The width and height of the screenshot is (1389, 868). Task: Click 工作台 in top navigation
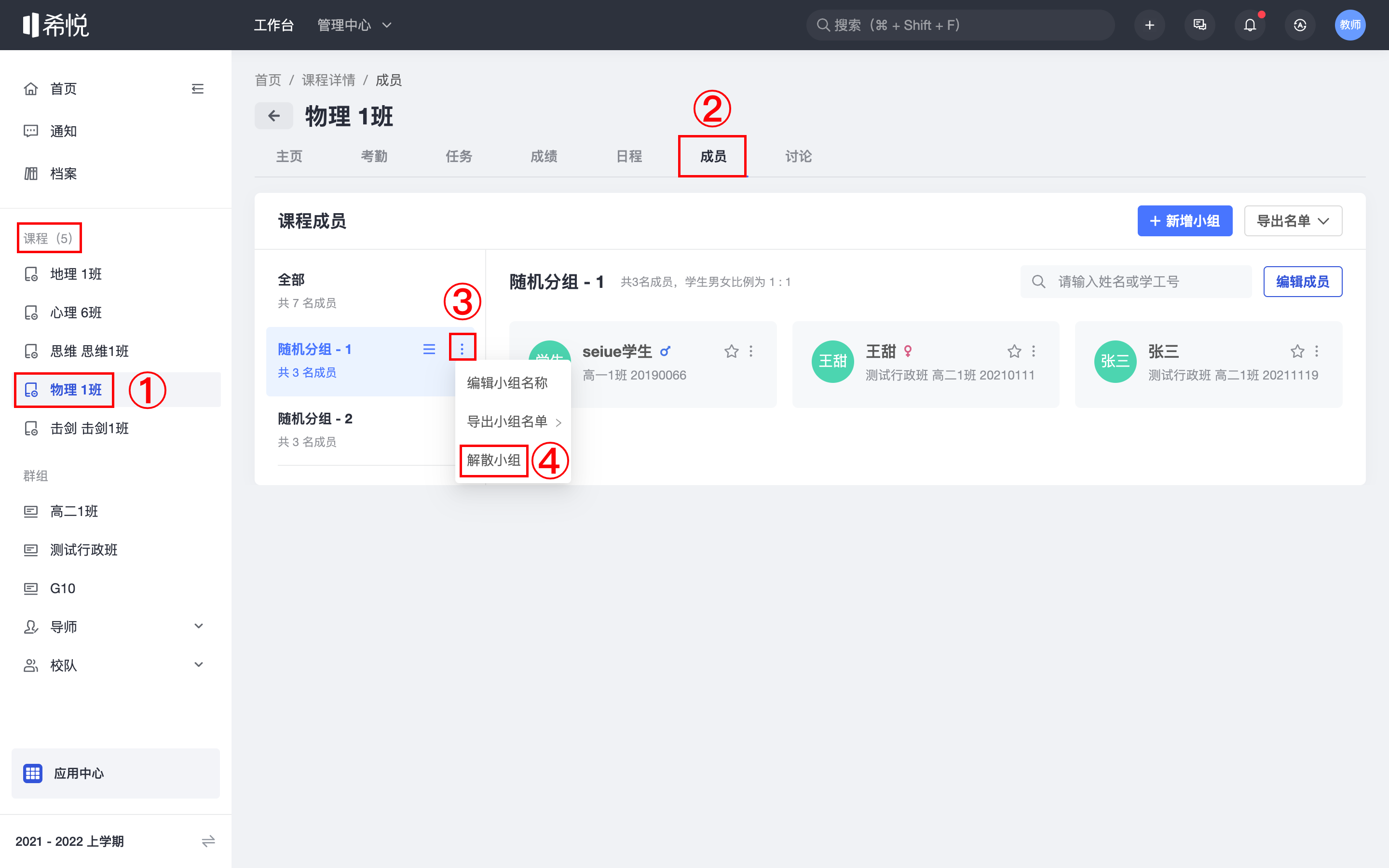point(274,25)
